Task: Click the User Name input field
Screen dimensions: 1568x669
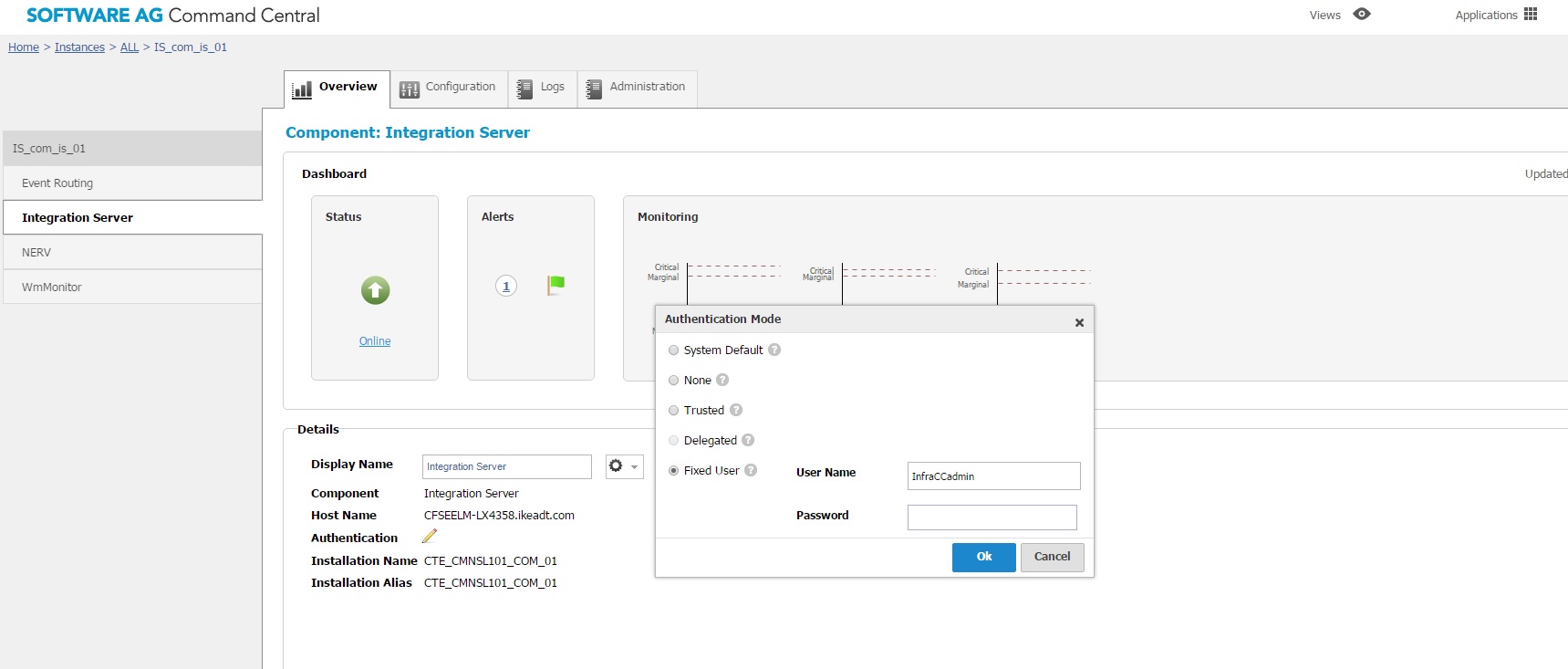Action: point(994,476)
